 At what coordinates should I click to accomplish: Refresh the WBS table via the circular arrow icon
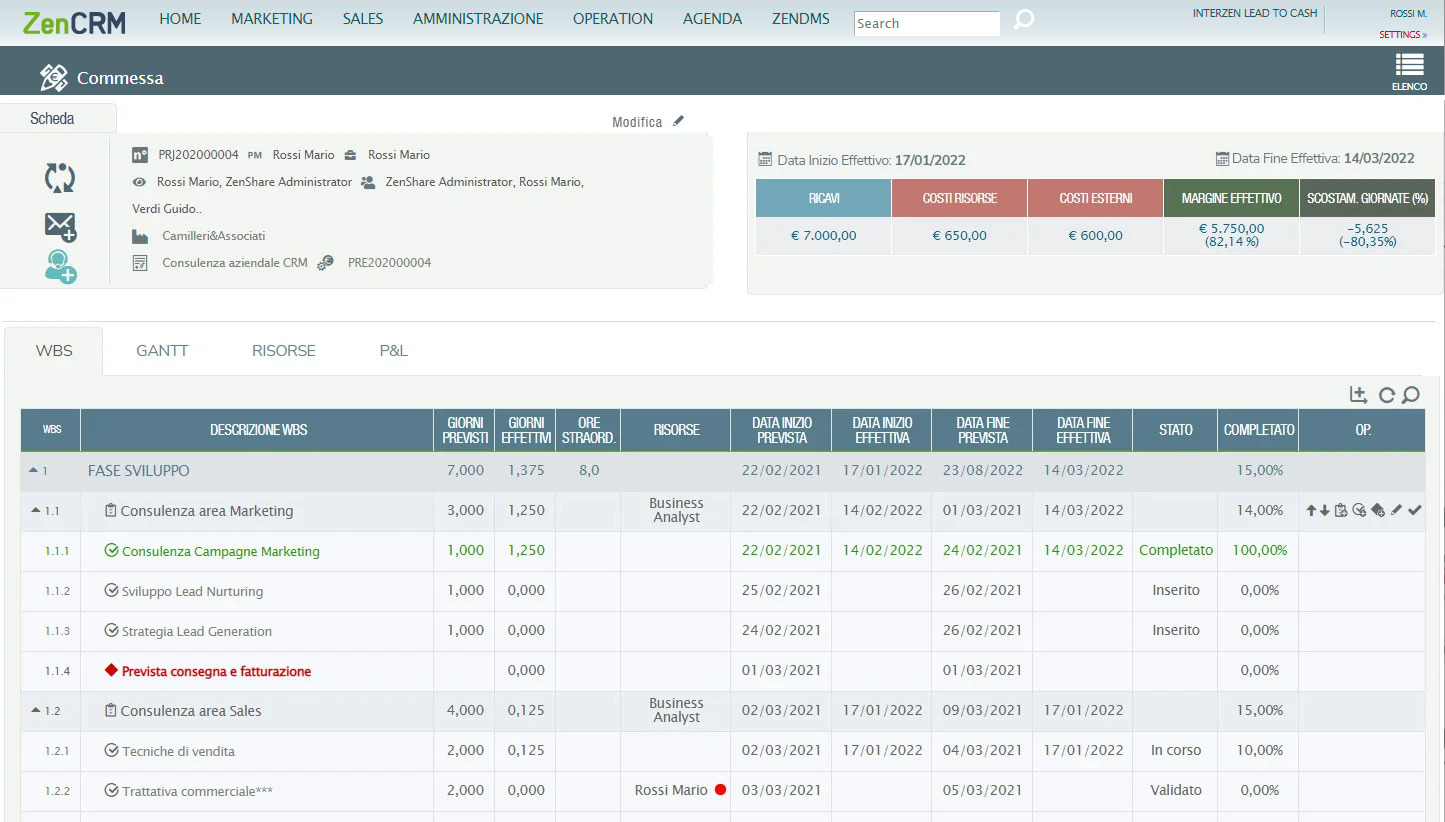(1386, 395)
